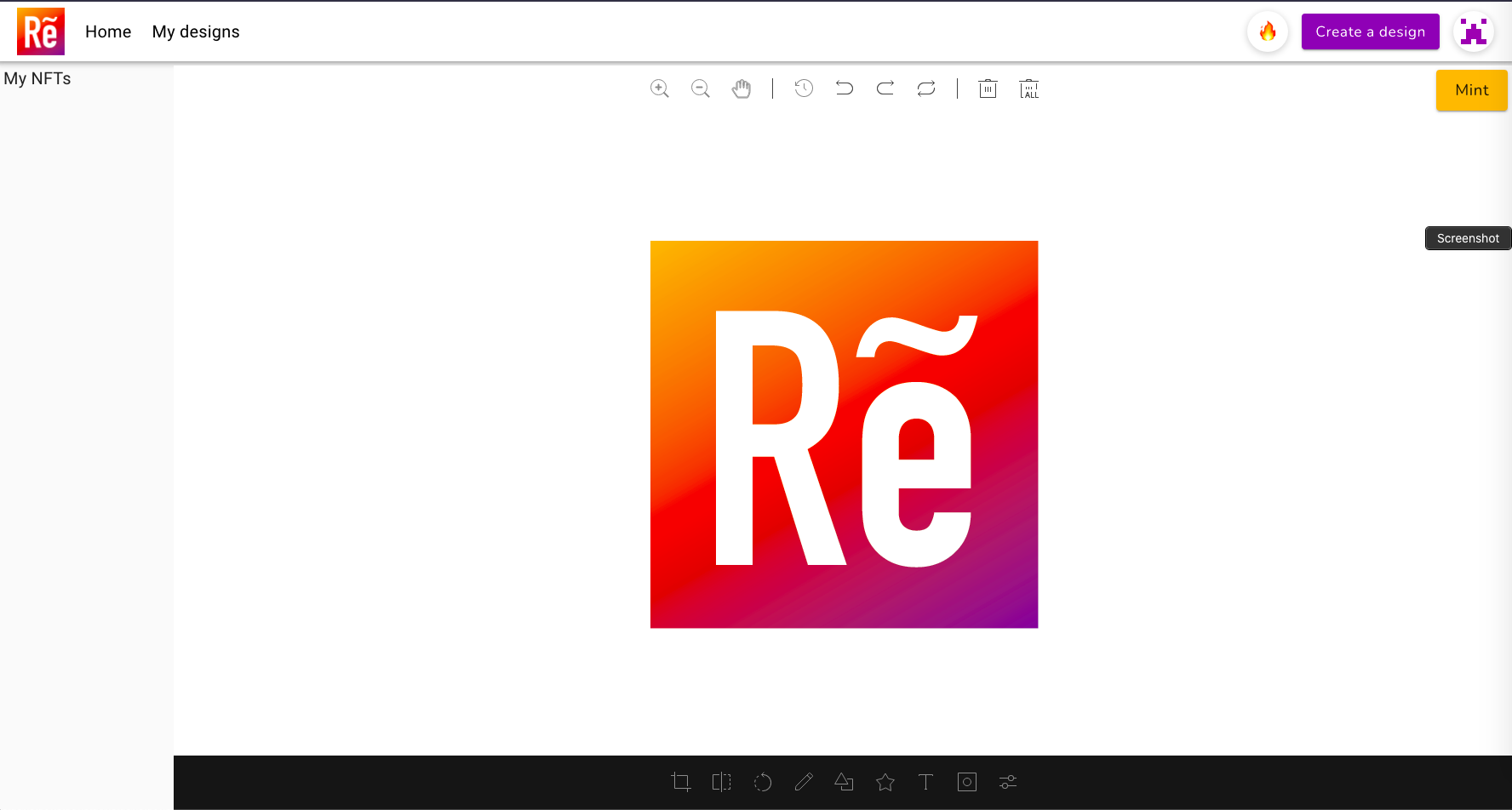Click the Rê image on canvas
Screen dimensions: 1512x810
point(845,435)
